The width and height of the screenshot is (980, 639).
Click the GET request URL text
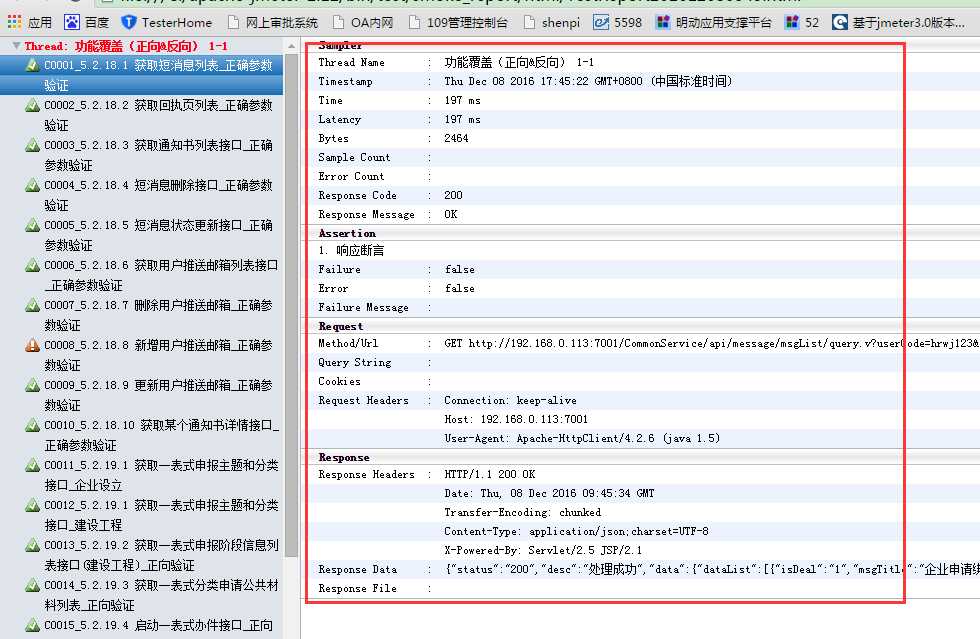click(711, 343)
